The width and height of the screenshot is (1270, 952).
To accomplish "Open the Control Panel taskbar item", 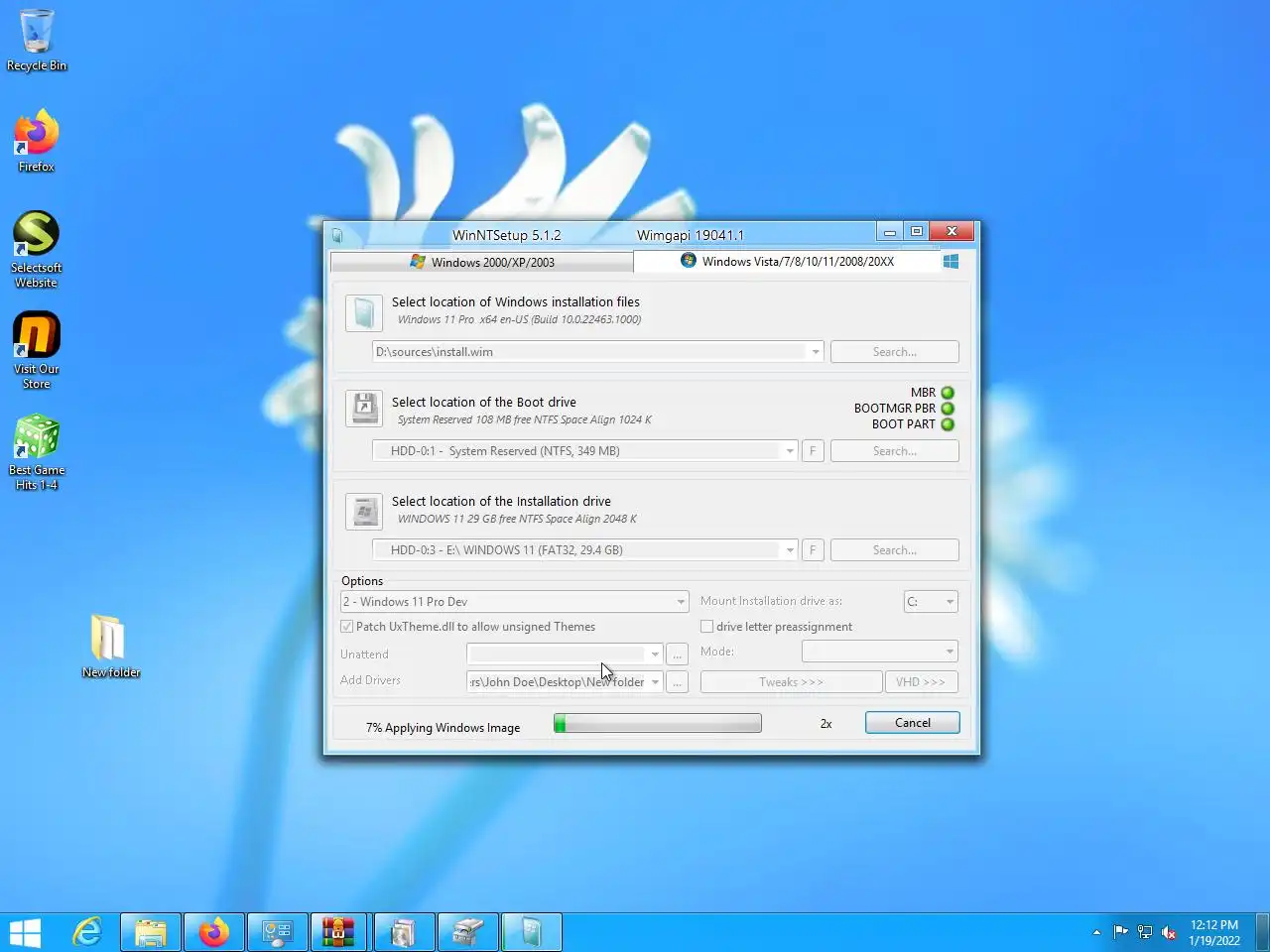I will [x=278, y=932].
